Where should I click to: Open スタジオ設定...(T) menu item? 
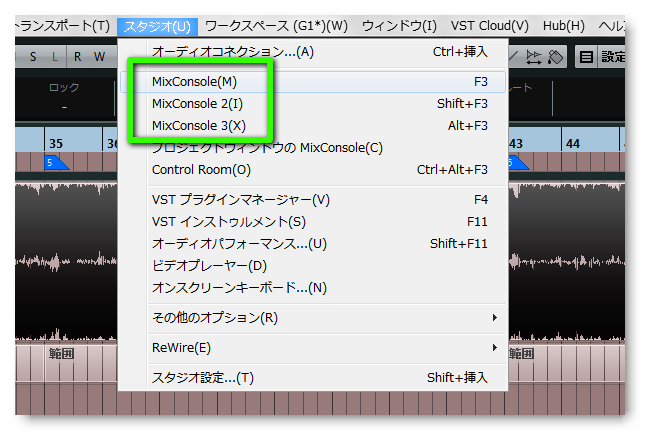pos(313,378)
